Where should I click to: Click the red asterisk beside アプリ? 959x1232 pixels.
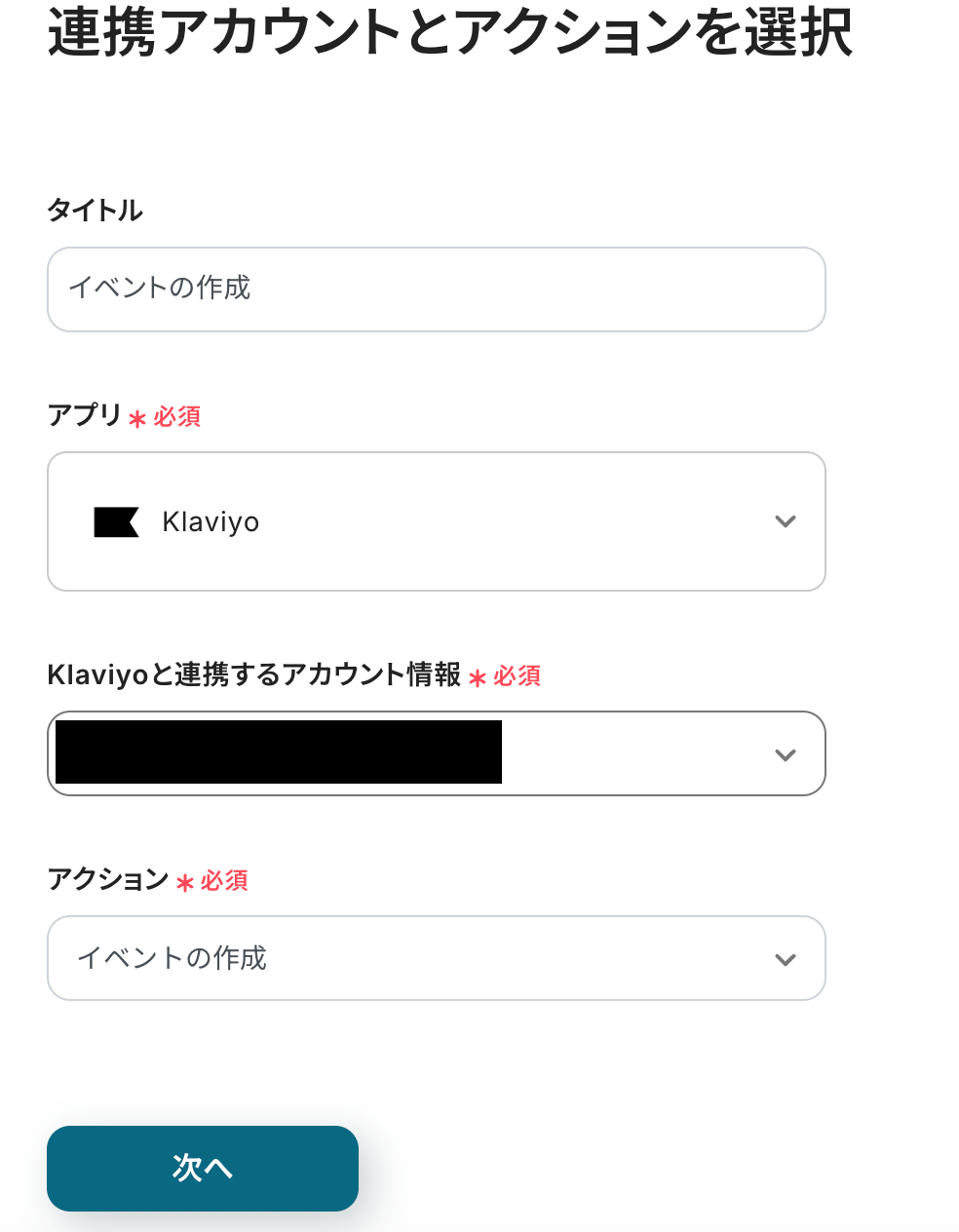pos(137,419)
